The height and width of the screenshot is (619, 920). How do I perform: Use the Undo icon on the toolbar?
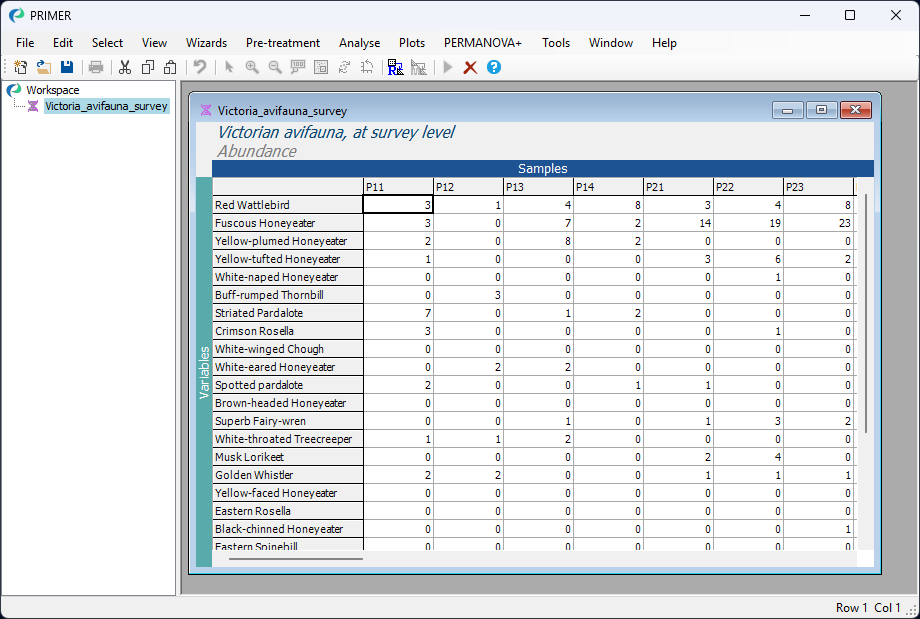click(x=198, y=67)
